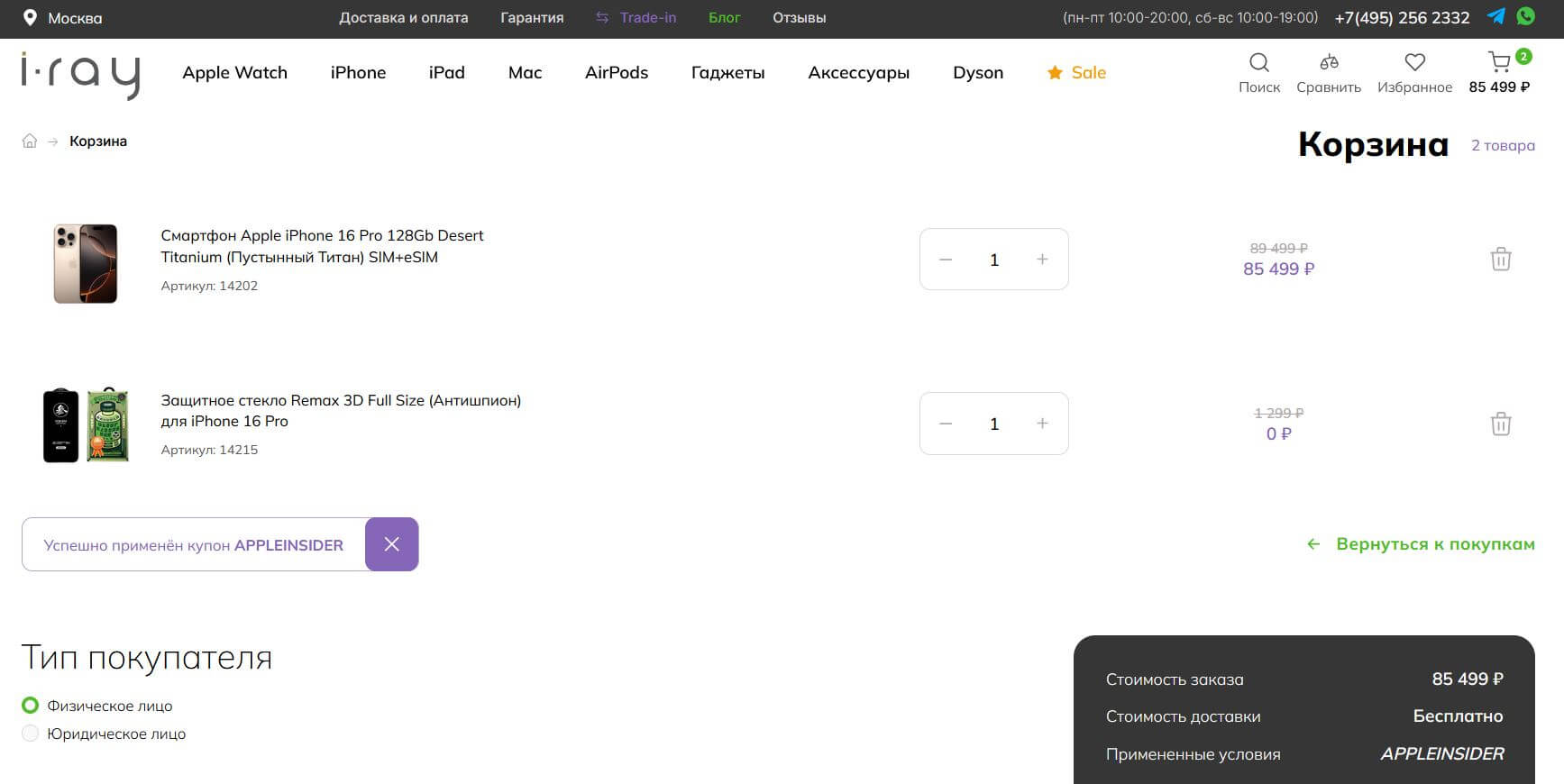The height and width of the screenshot is (784, 1564).
Task: Click the '2 товара' count text
Action: click(x=1503, y=145)
